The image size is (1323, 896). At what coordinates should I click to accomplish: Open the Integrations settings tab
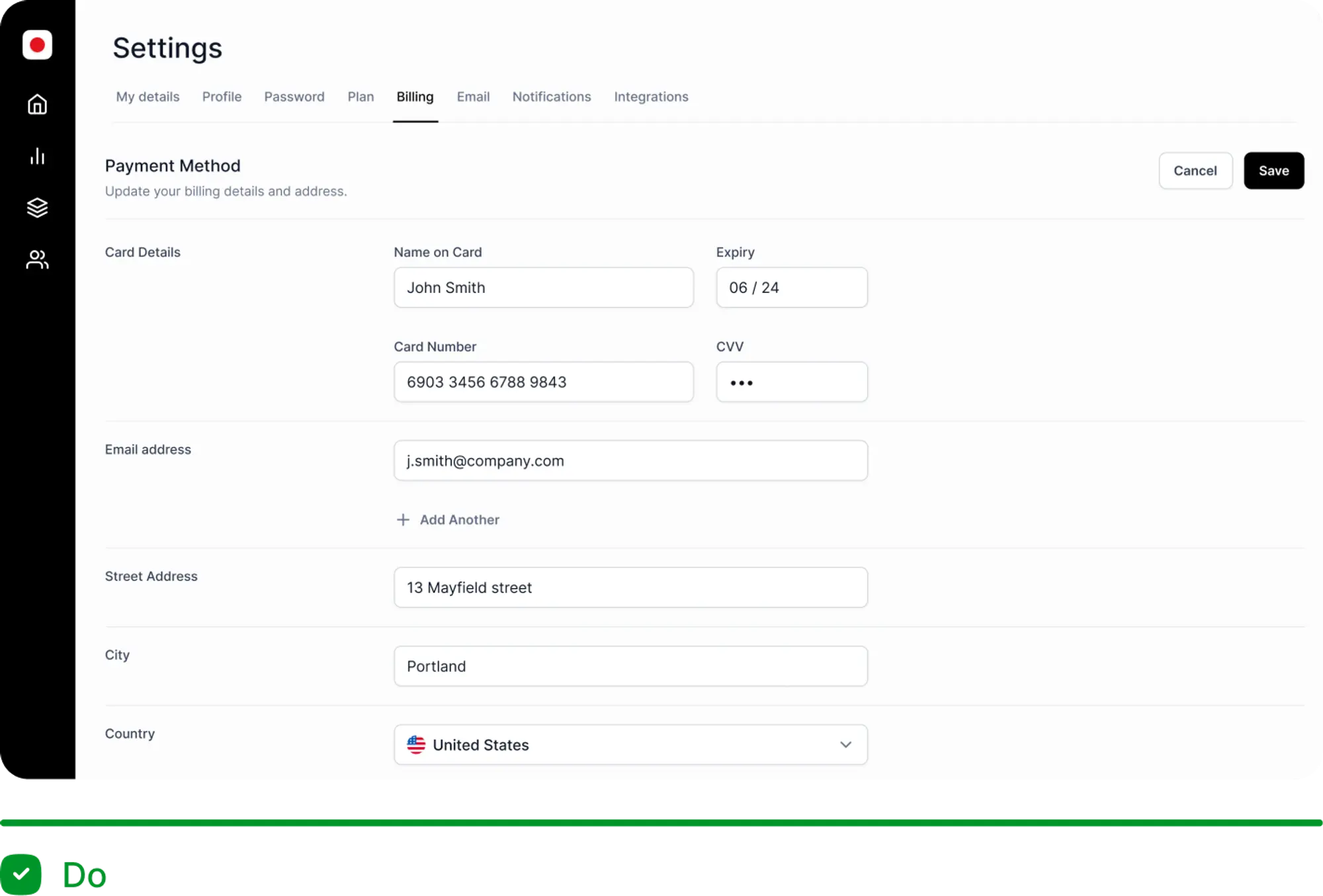pyautogui.click(x=651, y=97)
